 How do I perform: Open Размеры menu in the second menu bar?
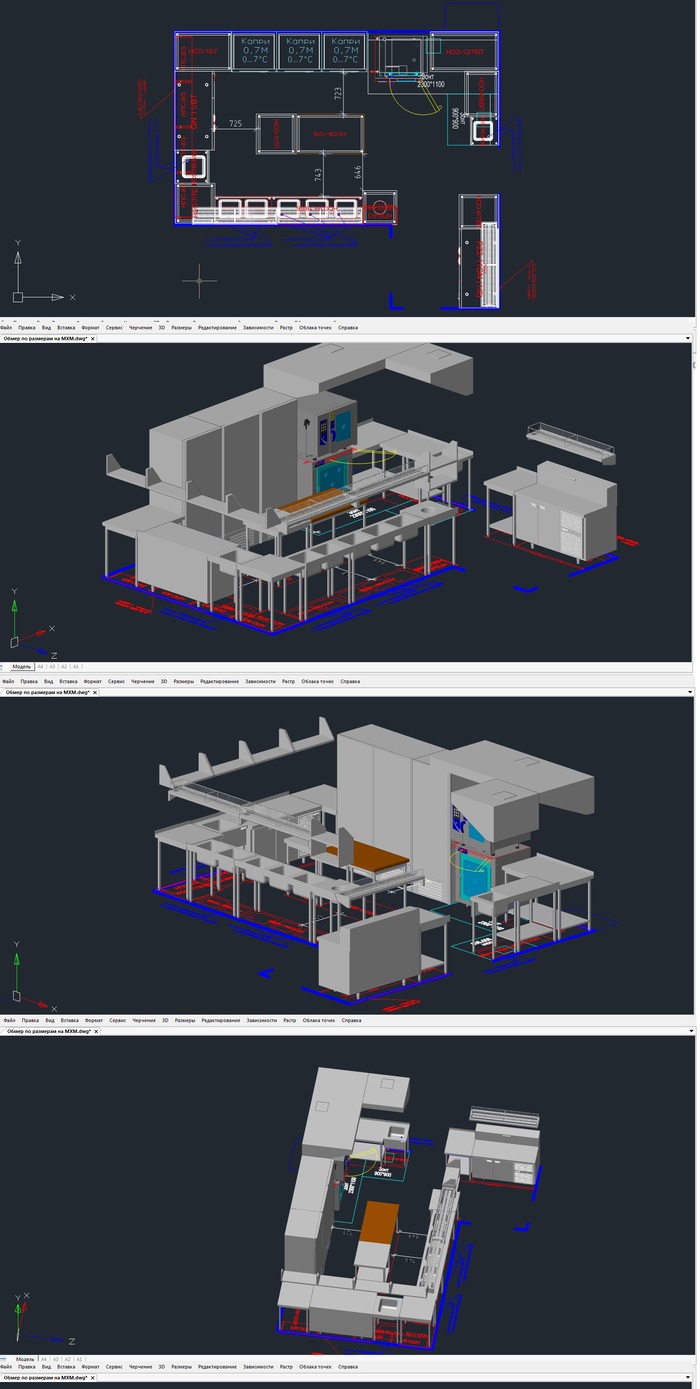point(184,681)
